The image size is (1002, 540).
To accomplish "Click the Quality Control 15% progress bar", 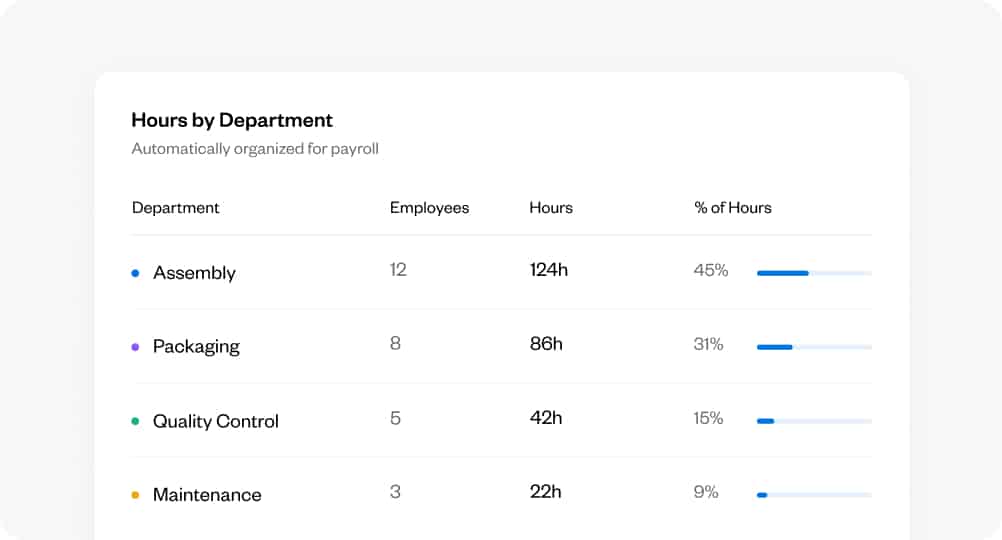I will [x=814, y=421].
